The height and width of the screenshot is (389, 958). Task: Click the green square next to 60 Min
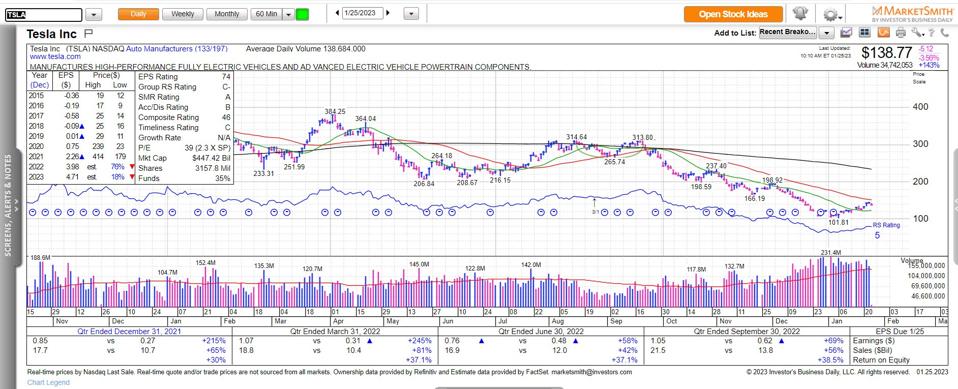[x=302, y=14]
